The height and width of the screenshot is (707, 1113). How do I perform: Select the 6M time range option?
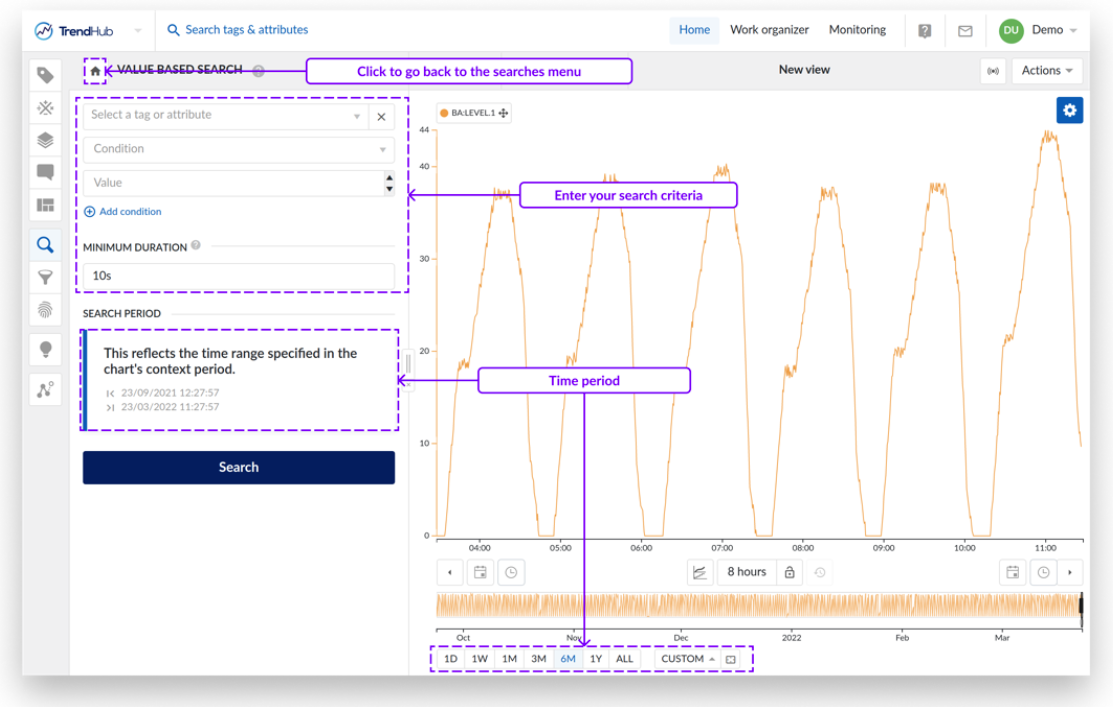568,659
